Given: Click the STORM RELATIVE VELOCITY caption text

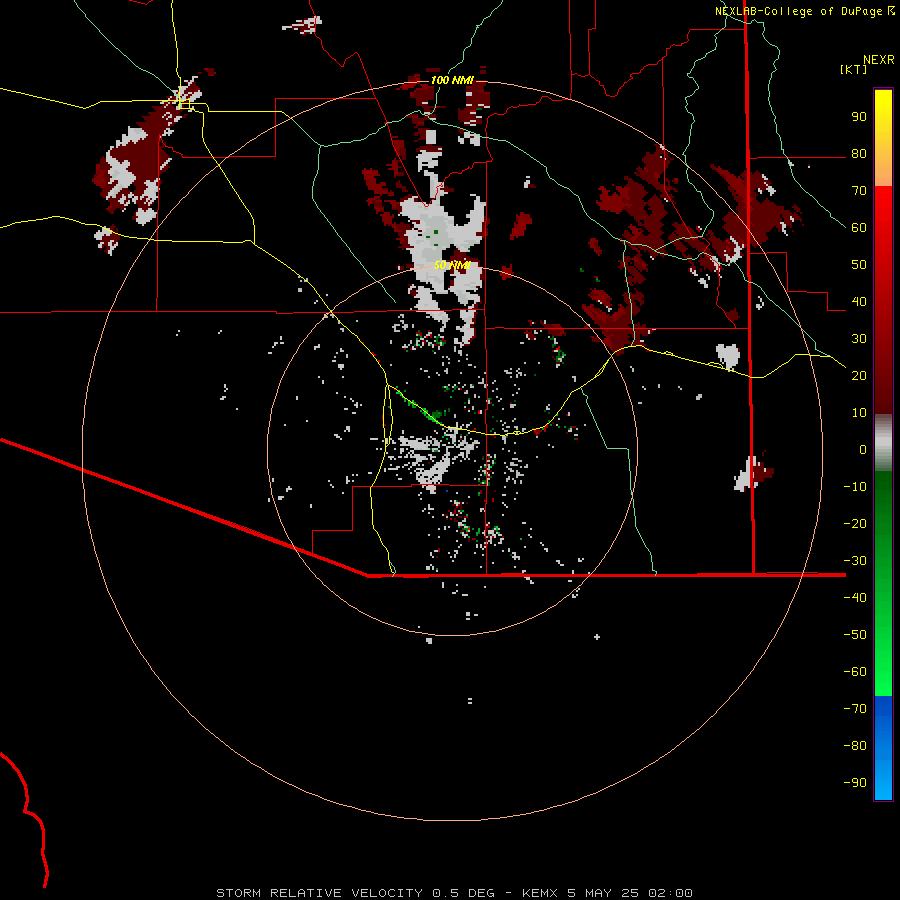Looking at the screenshot, I should pos(319,893).
